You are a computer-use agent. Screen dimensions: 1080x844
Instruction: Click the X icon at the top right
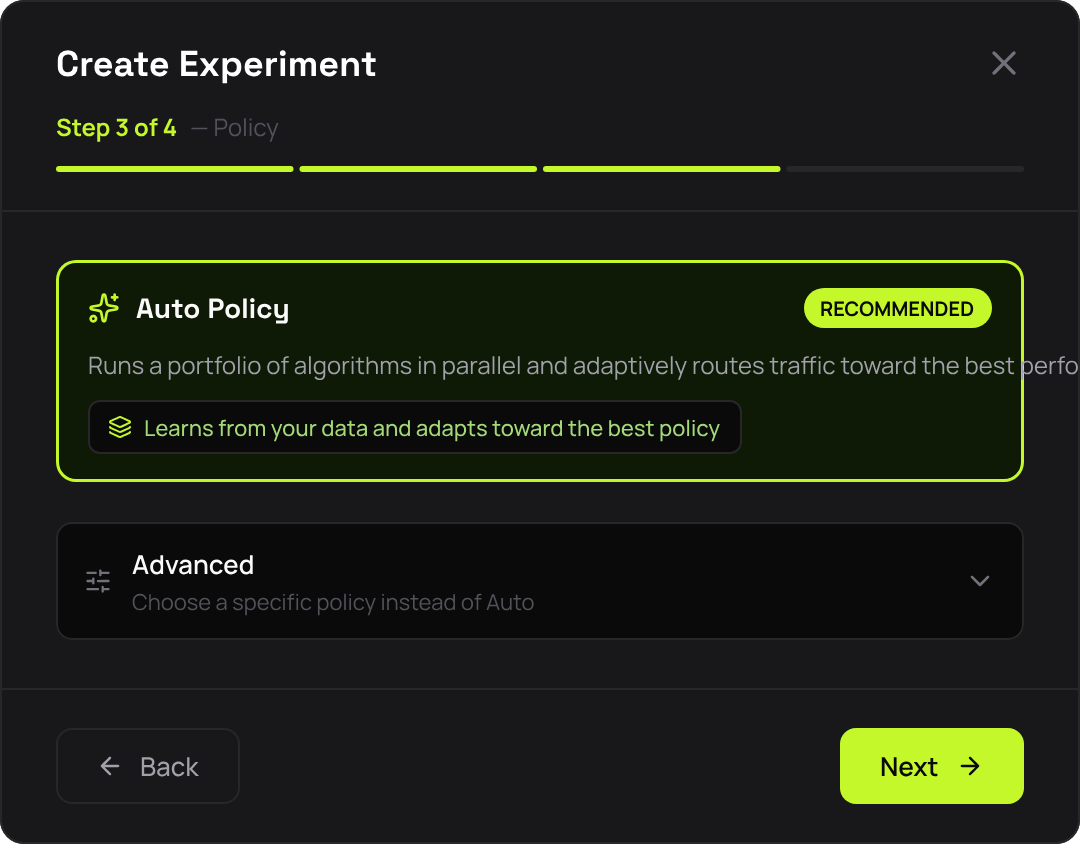(x=1004, y=63)
